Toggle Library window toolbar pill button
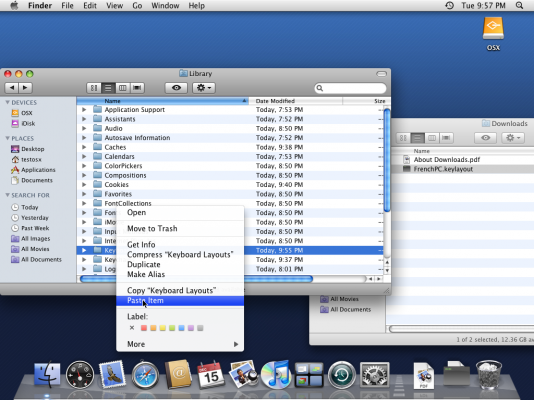Viewport: 534px width, 400px height. tap(381, 74)
